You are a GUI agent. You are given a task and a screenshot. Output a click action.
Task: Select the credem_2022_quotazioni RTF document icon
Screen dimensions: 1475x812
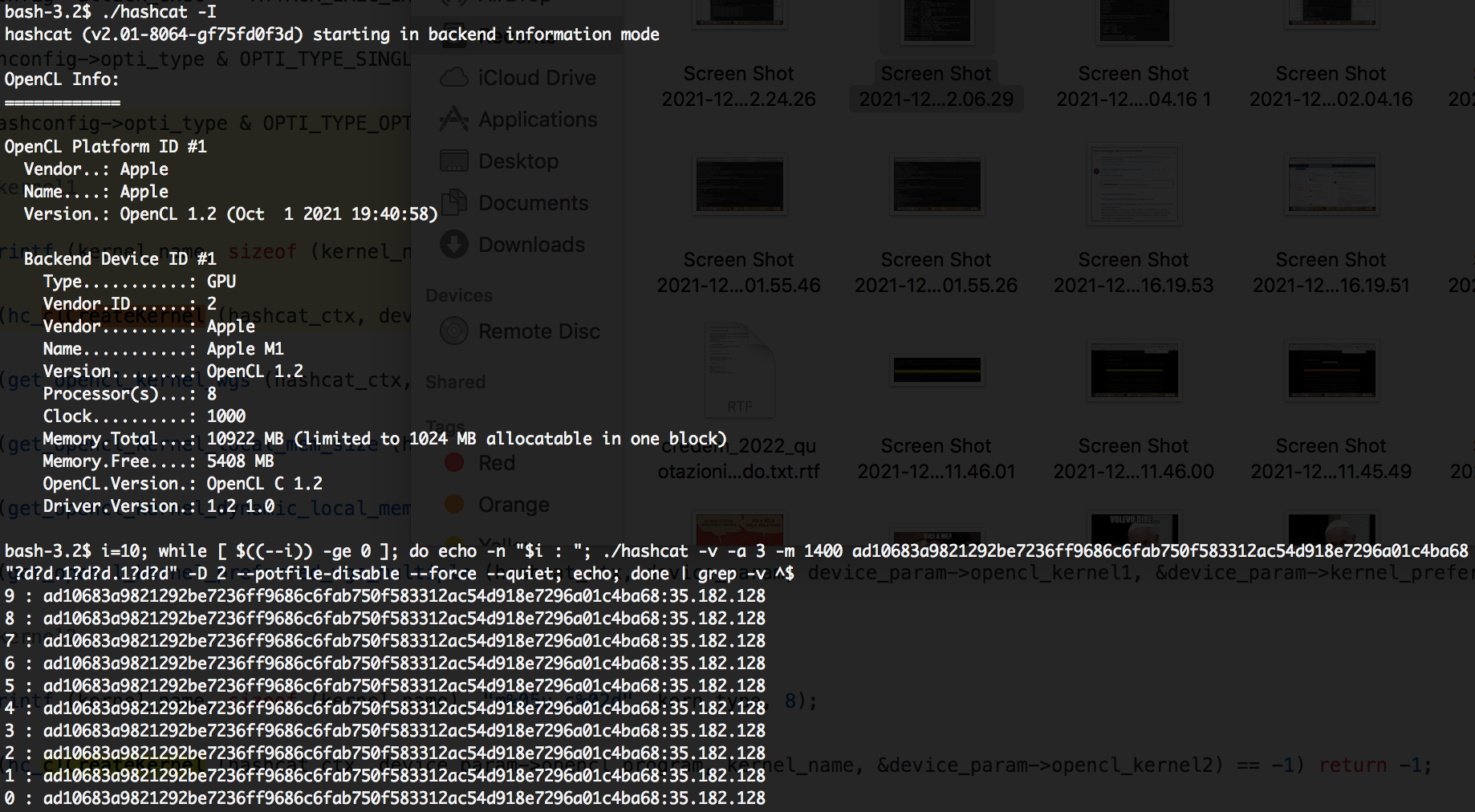pos(738,371)
